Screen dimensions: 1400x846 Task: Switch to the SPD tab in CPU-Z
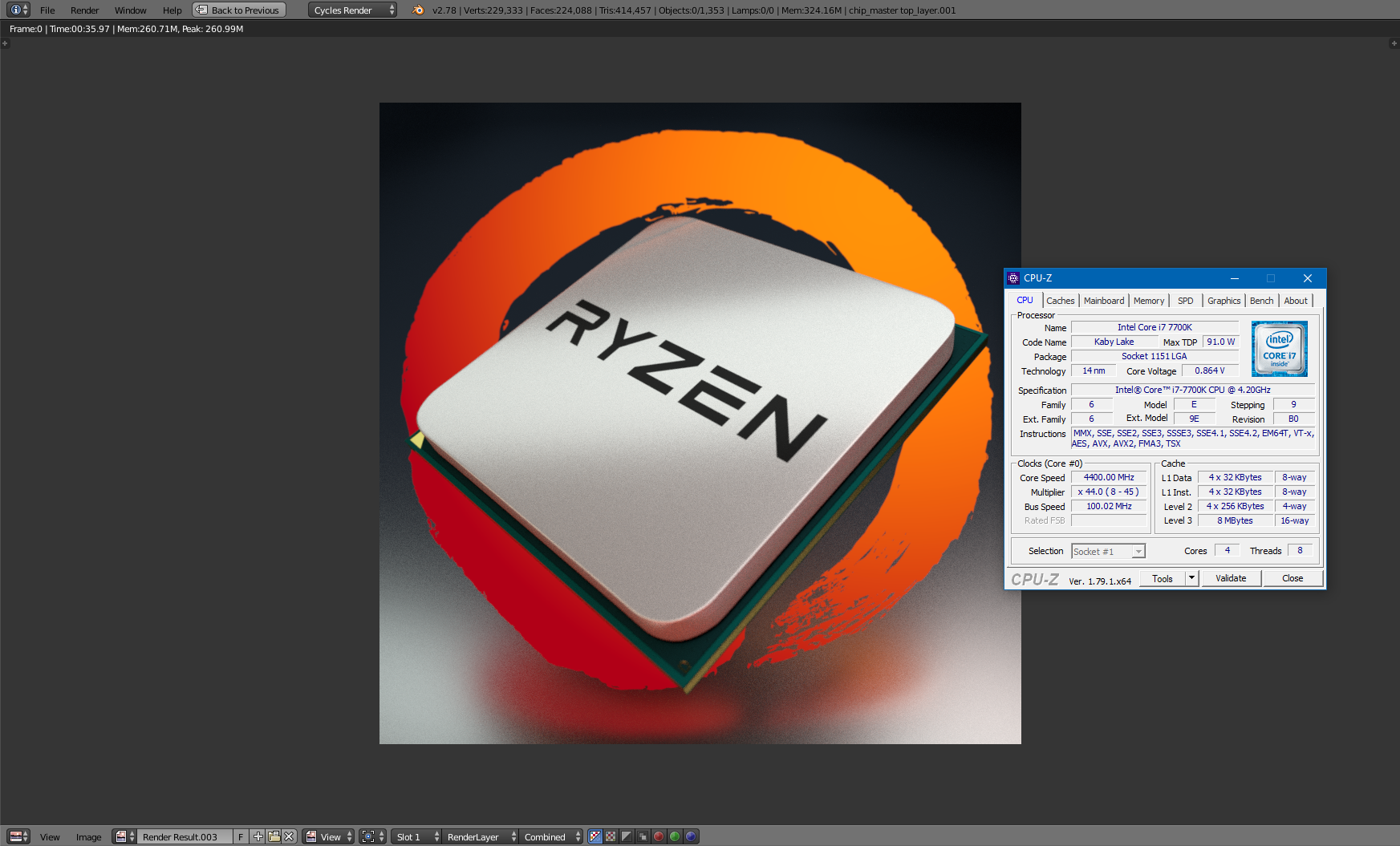point(1185,301)
